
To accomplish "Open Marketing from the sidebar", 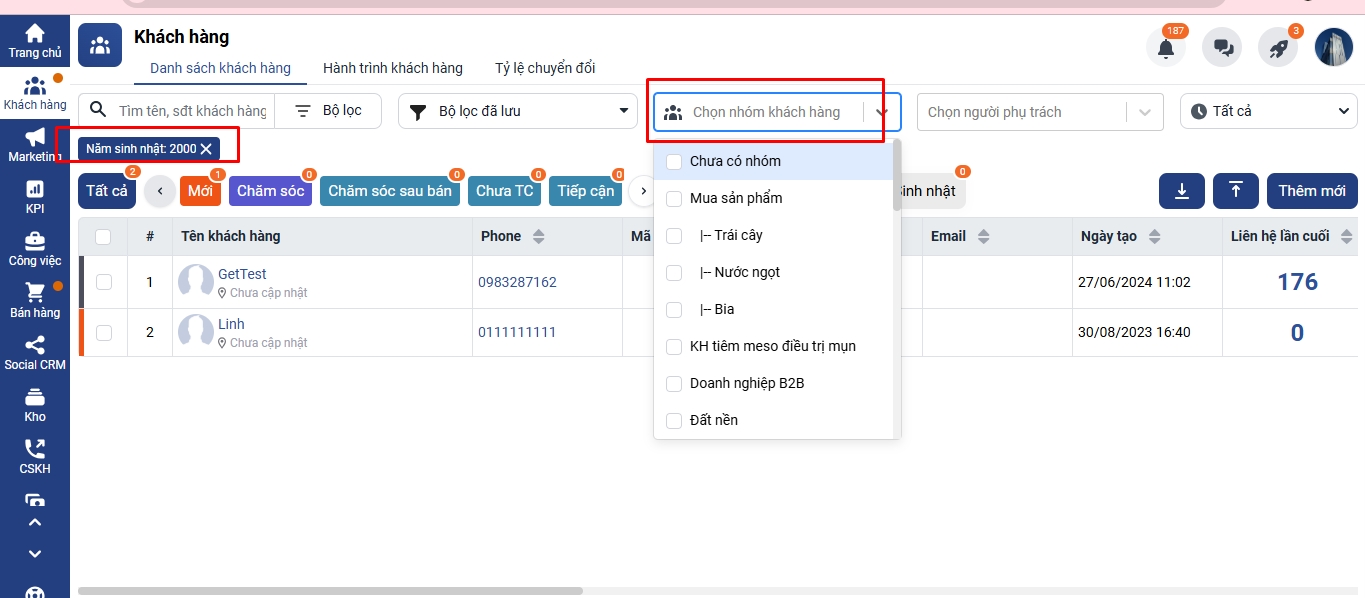I will pyautogui.click(x=35, y=145).
